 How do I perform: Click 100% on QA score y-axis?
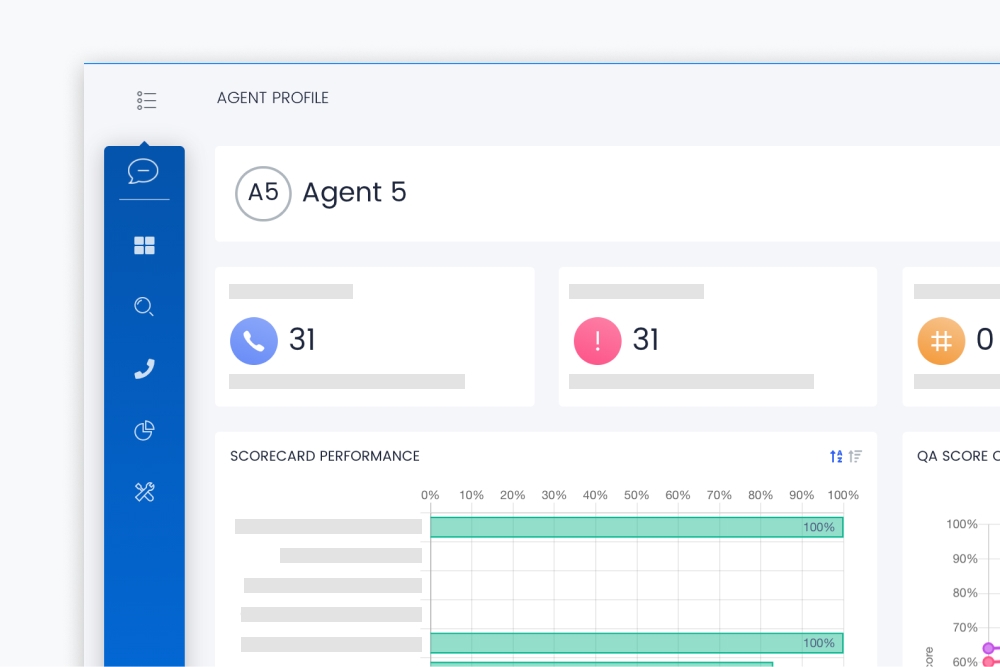click(x=962, y=524)
